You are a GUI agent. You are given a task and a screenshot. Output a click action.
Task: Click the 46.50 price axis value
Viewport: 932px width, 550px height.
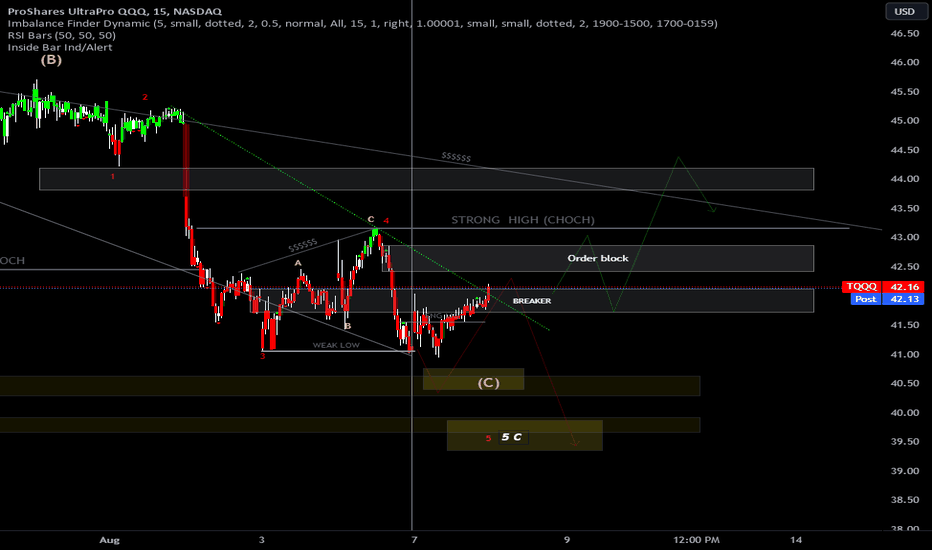pyautogui.click(x=905, y=33)
